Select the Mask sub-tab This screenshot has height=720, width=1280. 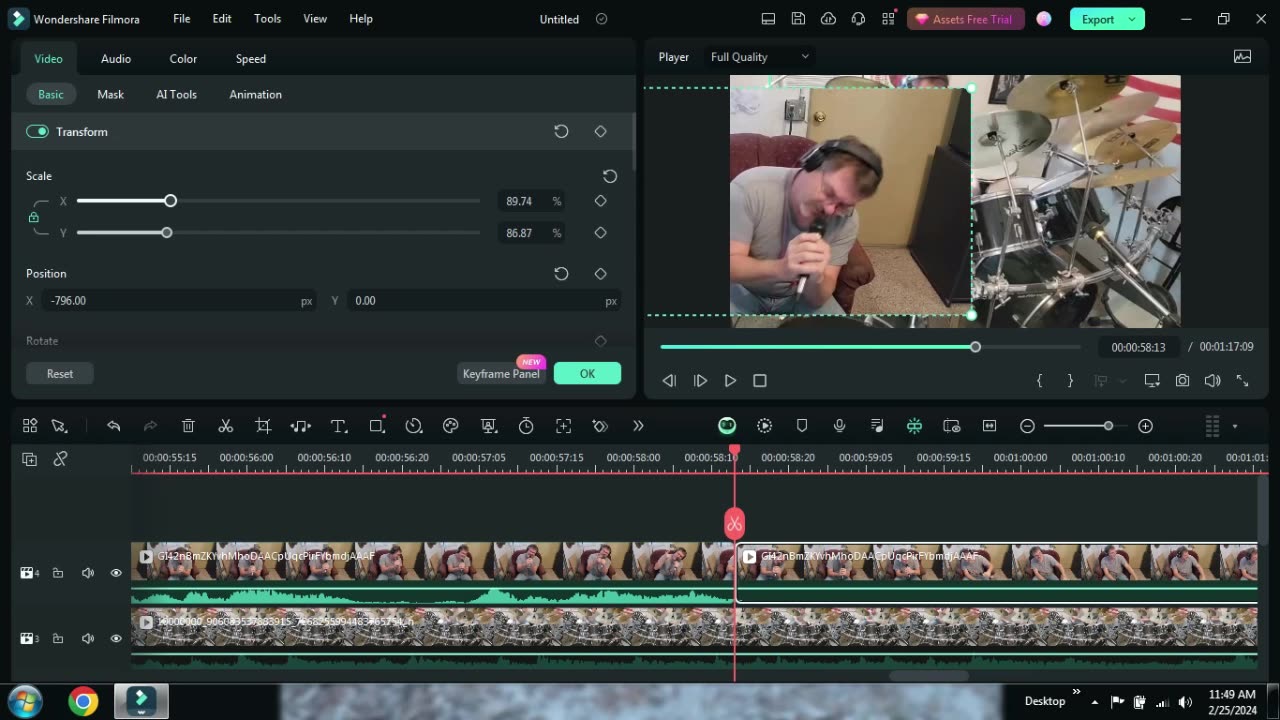(x=110, y=95)
